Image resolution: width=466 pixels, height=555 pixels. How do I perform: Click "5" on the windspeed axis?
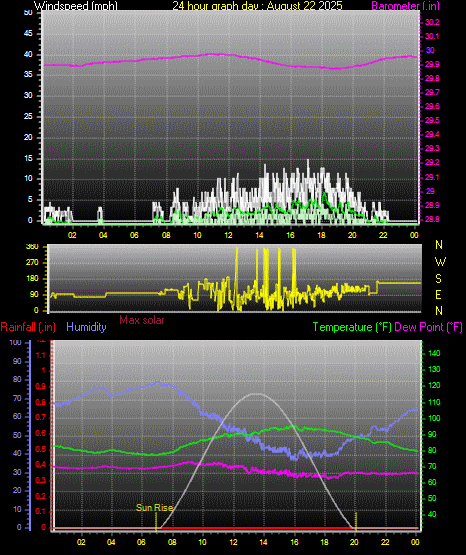[x=30, y=200]
